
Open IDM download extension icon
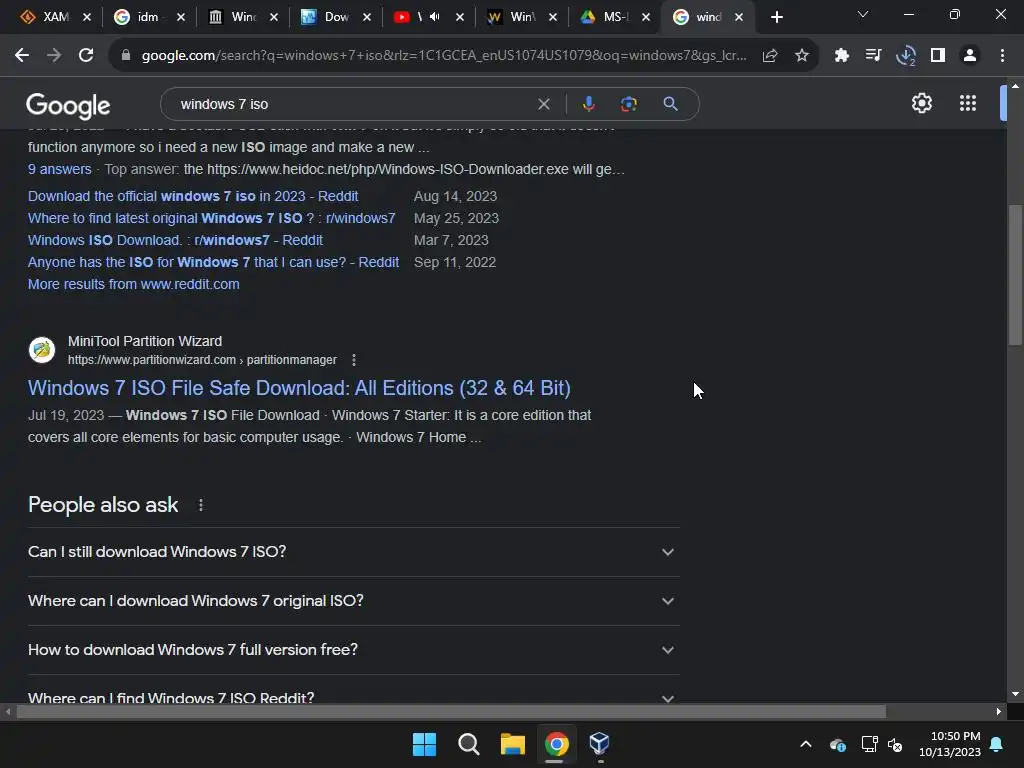coord(906,56)
